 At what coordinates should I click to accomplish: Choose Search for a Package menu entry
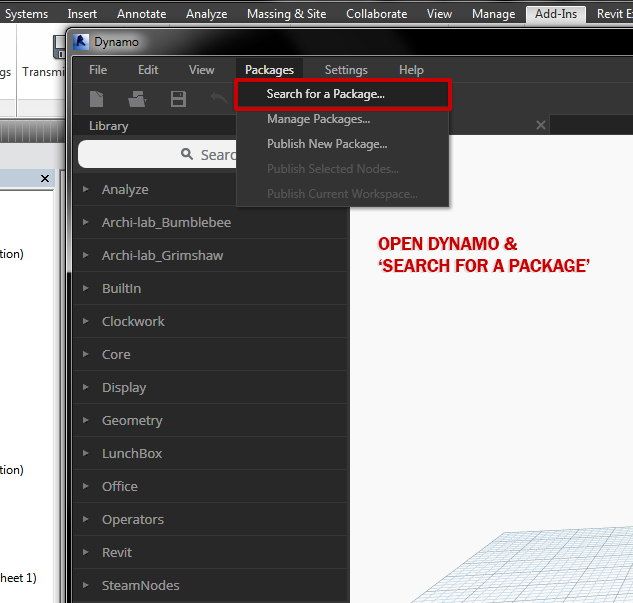pos(343,94)
